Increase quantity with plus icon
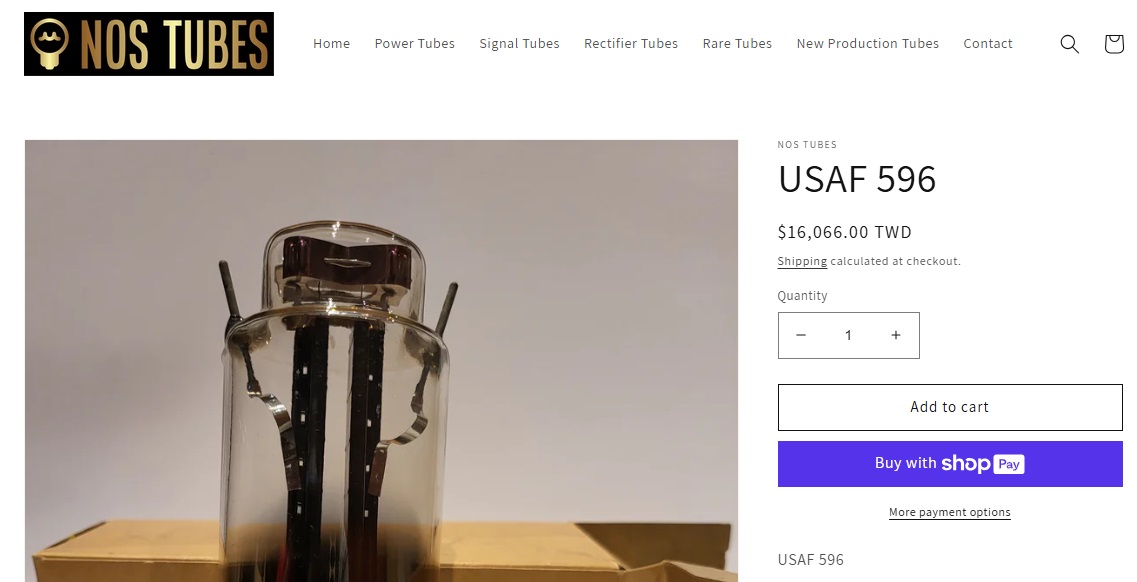This screenshot has width=1137, height=582. click(x=896, y=335)
